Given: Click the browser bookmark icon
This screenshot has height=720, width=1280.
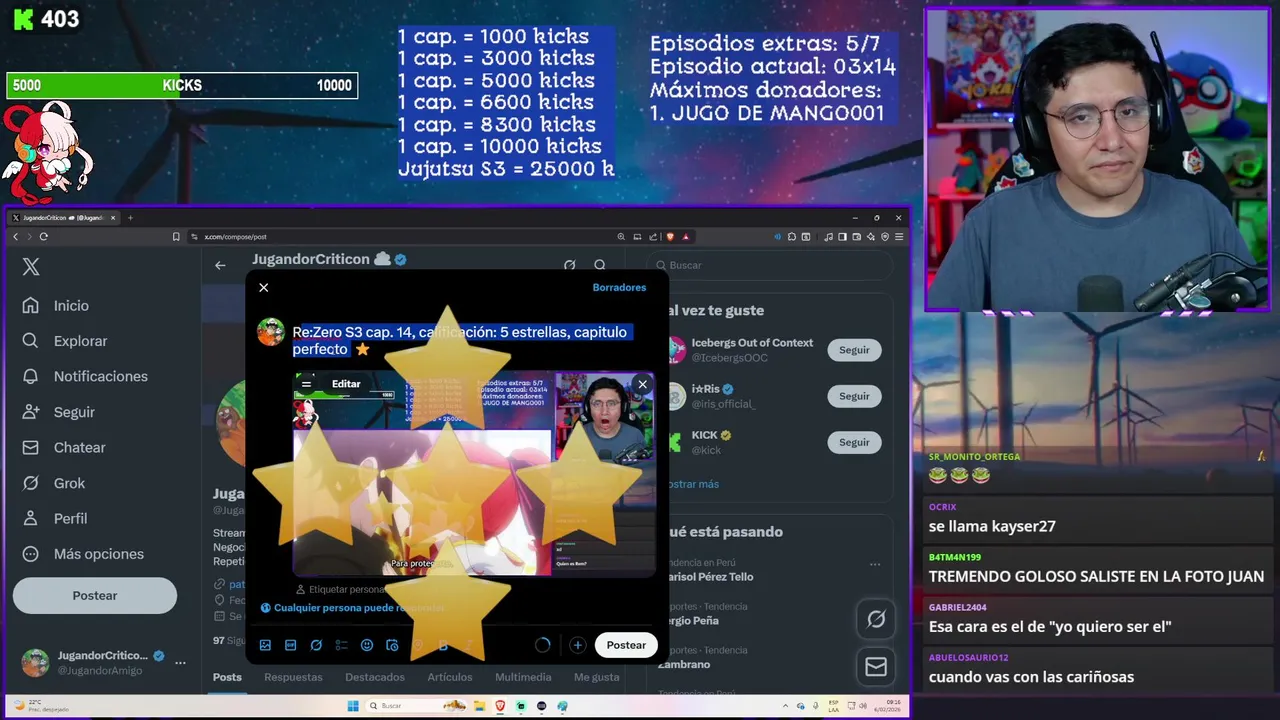Looking at the screenshot, I should pyautogui.click(x=176, y=237).
